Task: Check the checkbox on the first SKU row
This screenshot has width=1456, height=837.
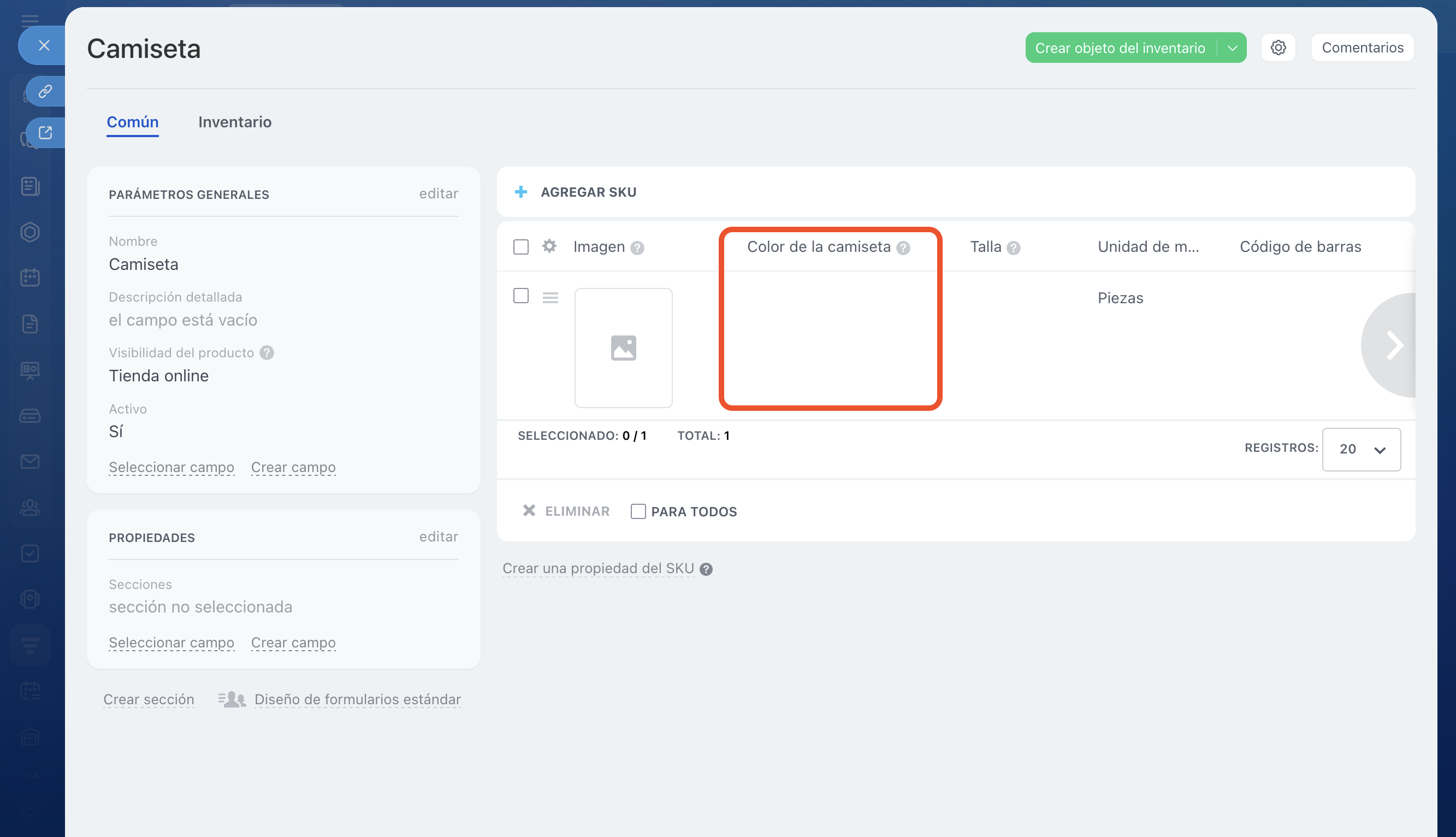Action: (x=521, y=296)
